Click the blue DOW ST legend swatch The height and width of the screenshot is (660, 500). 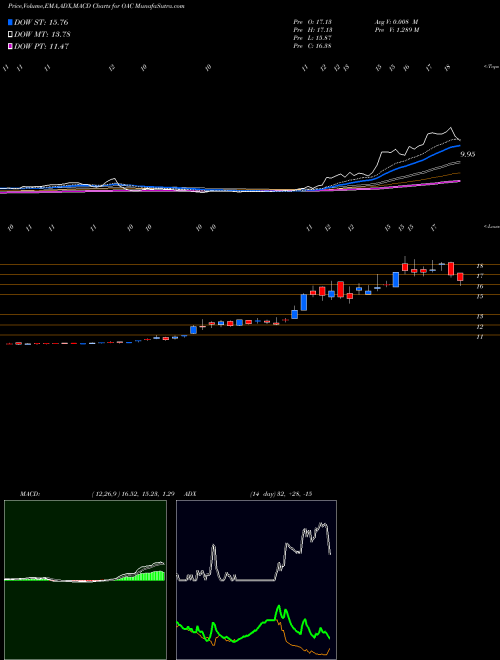10,22
